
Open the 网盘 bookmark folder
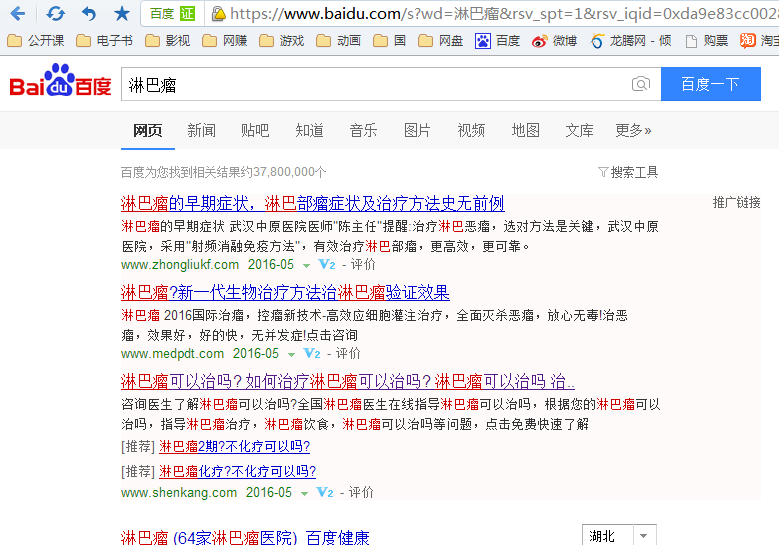coord(441,41)
